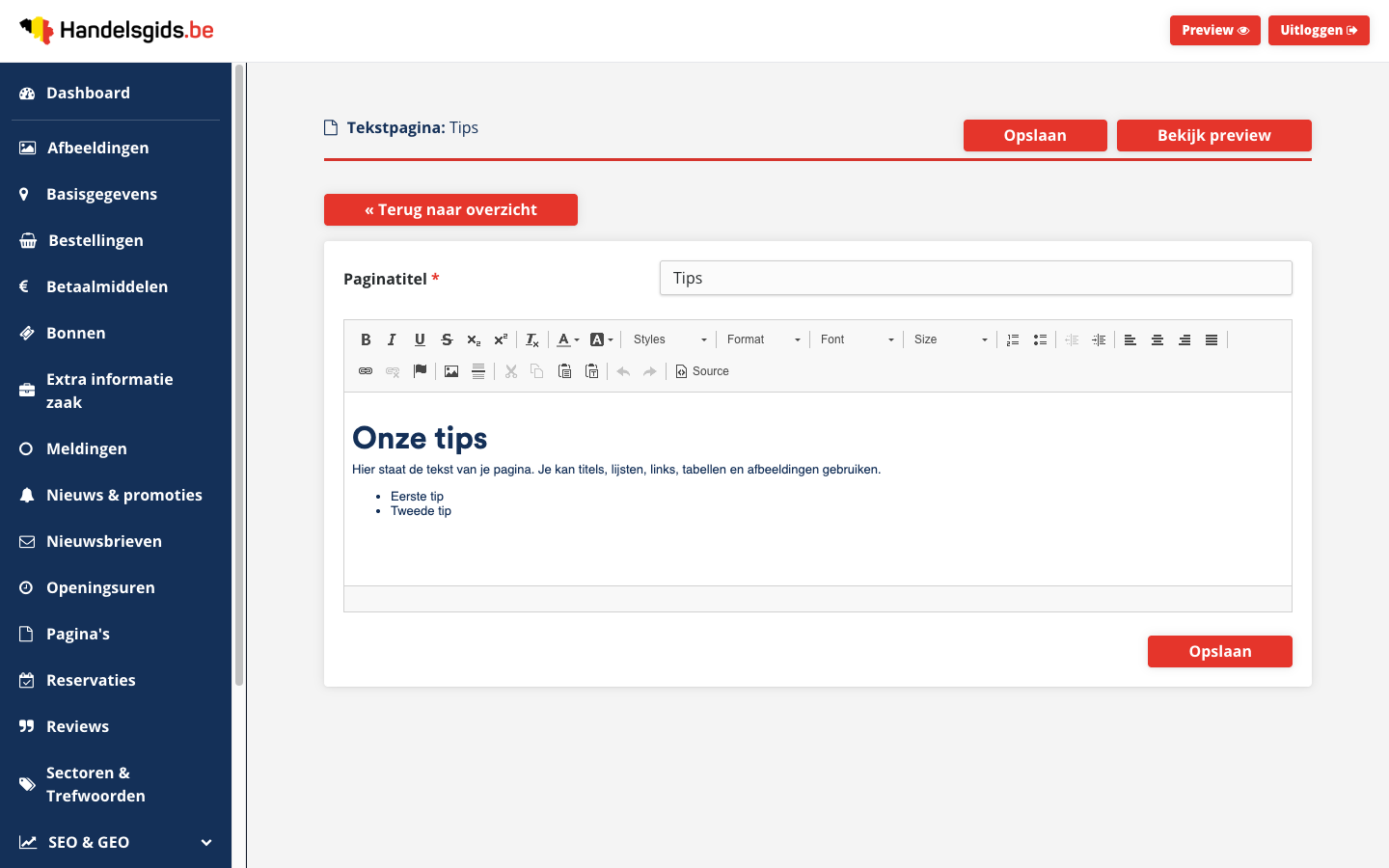Open the Styles dropdown

point(669,339)
